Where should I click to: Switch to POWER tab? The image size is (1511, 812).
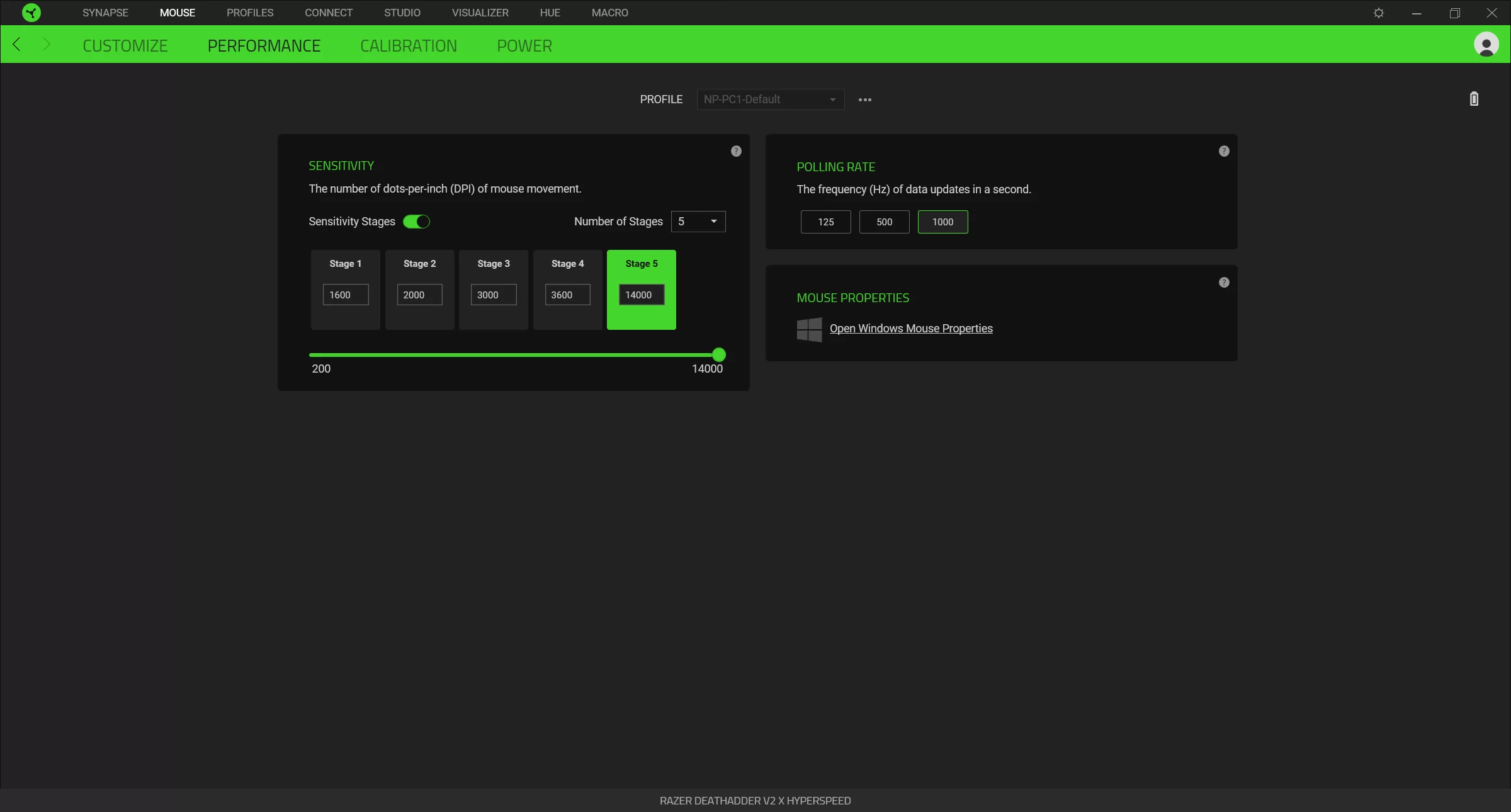tap(524, 46)
